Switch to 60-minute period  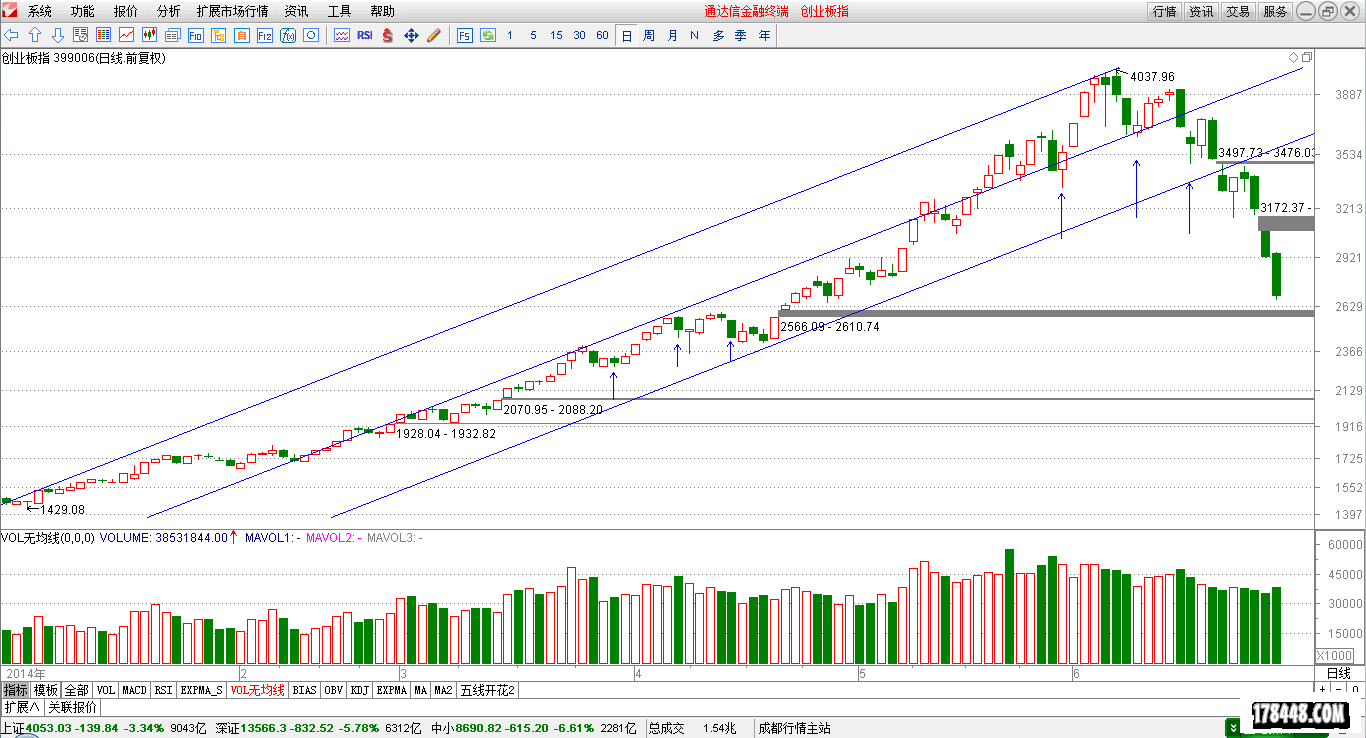(602, 35)
